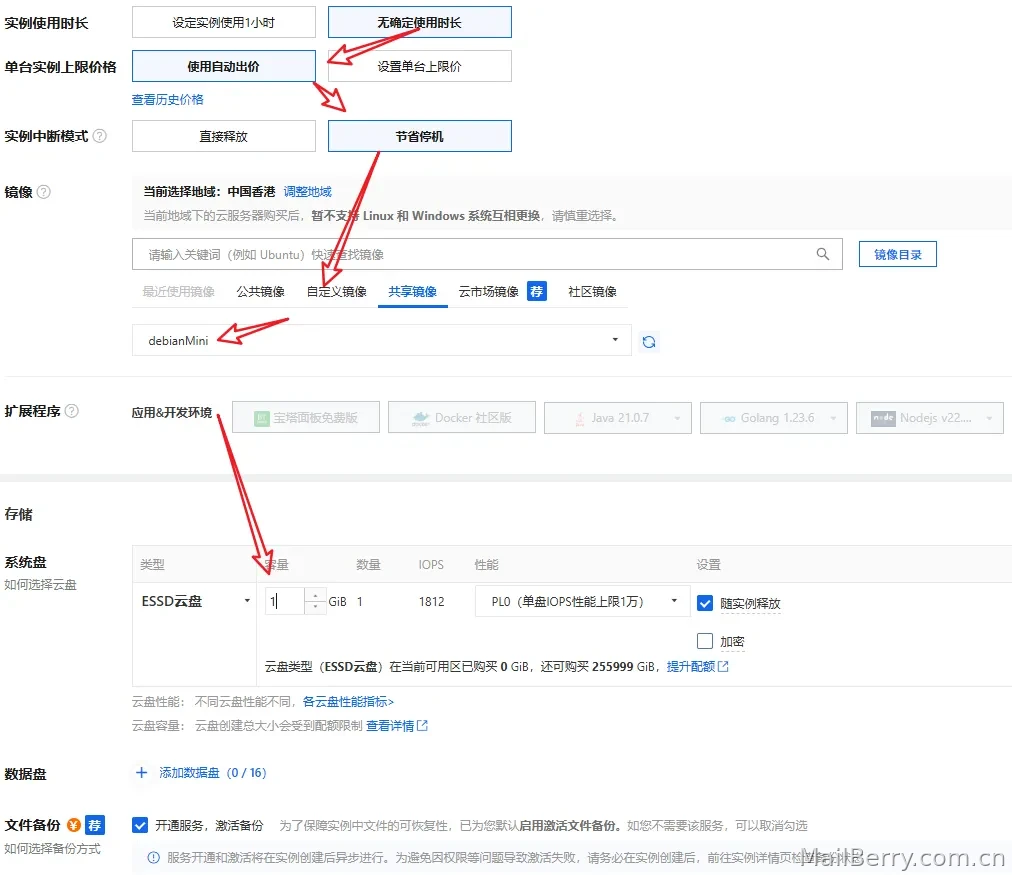
Task: Switch to 自定义镜像 tab
Action: point(337,292)
